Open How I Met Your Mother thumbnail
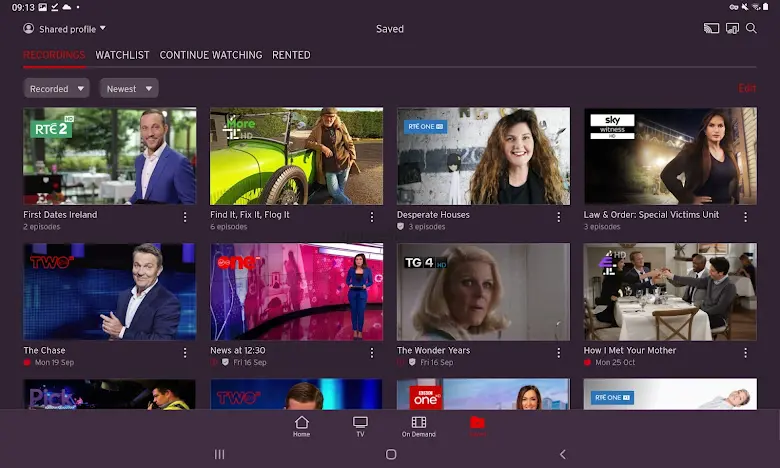780x468 pixels. tap(670, 291)
